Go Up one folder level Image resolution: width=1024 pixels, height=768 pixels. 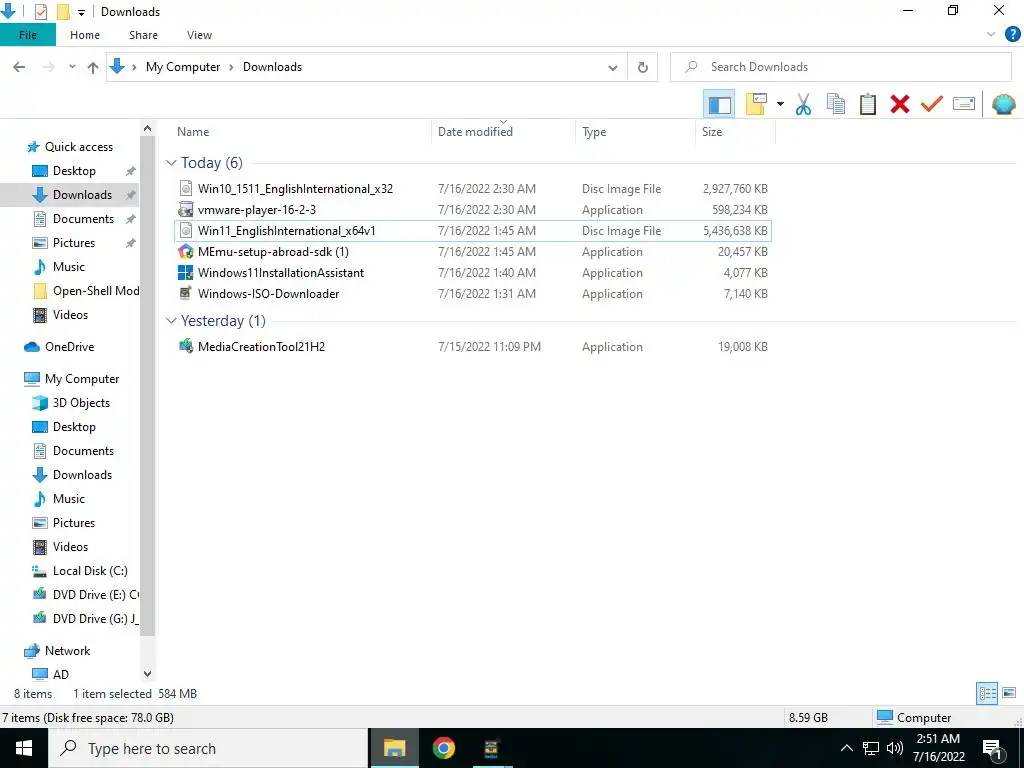pos(93,67)
